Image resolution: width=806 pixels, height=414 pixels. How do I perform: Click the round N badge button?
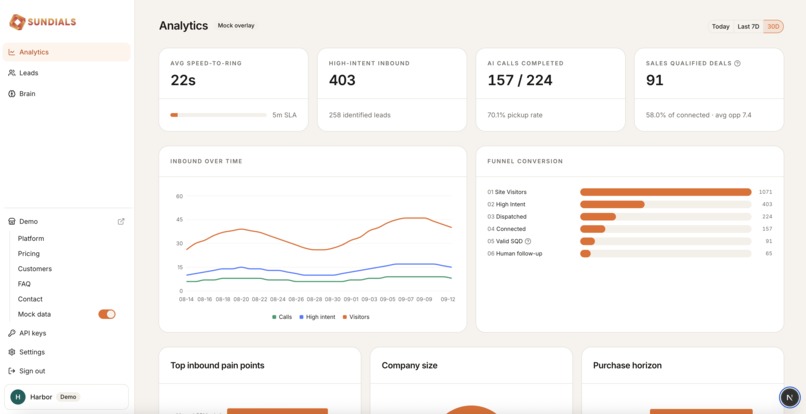click(790, 397)
